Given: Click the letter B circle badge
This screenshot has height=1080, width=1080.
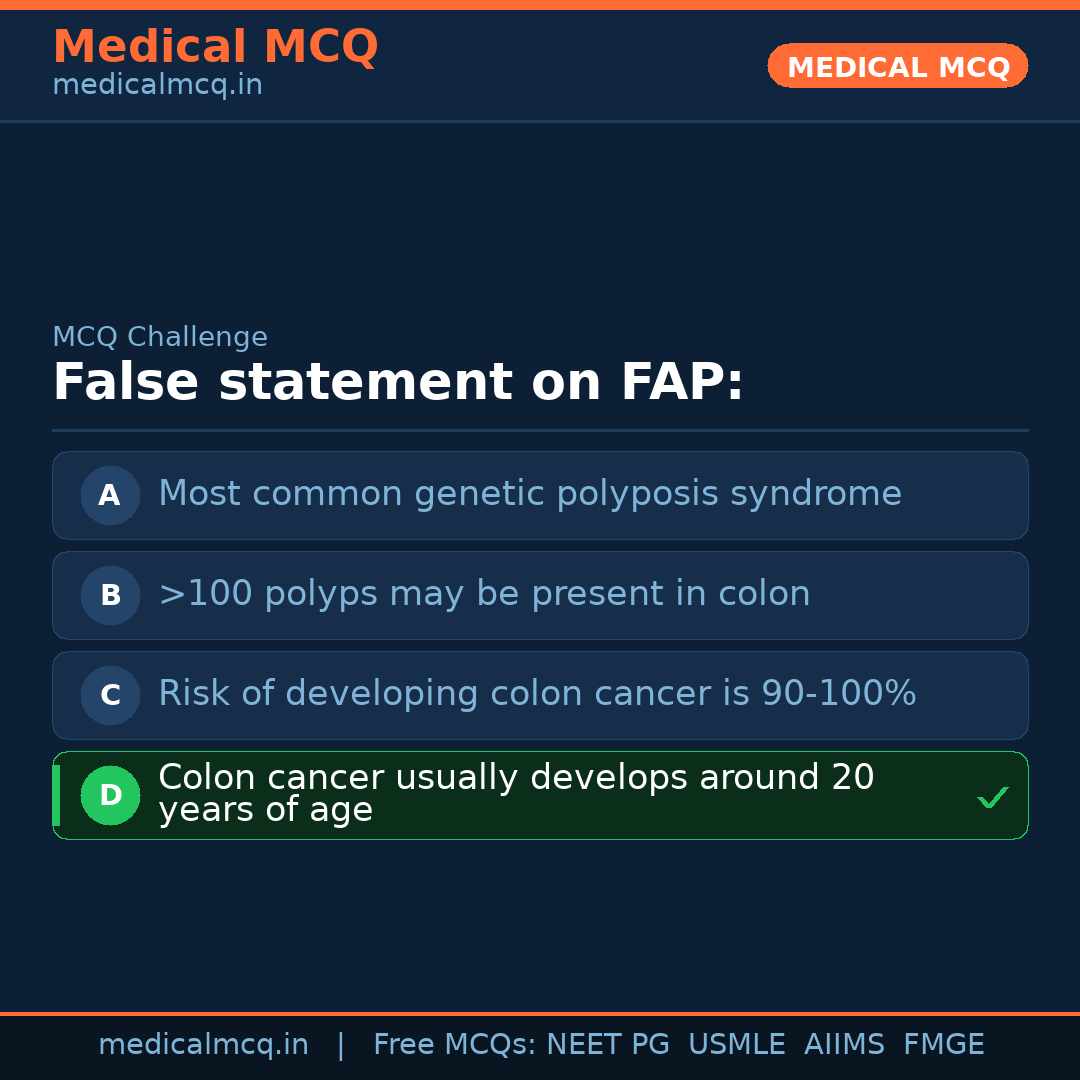Looking at the screenshot, I should point(110,595).
